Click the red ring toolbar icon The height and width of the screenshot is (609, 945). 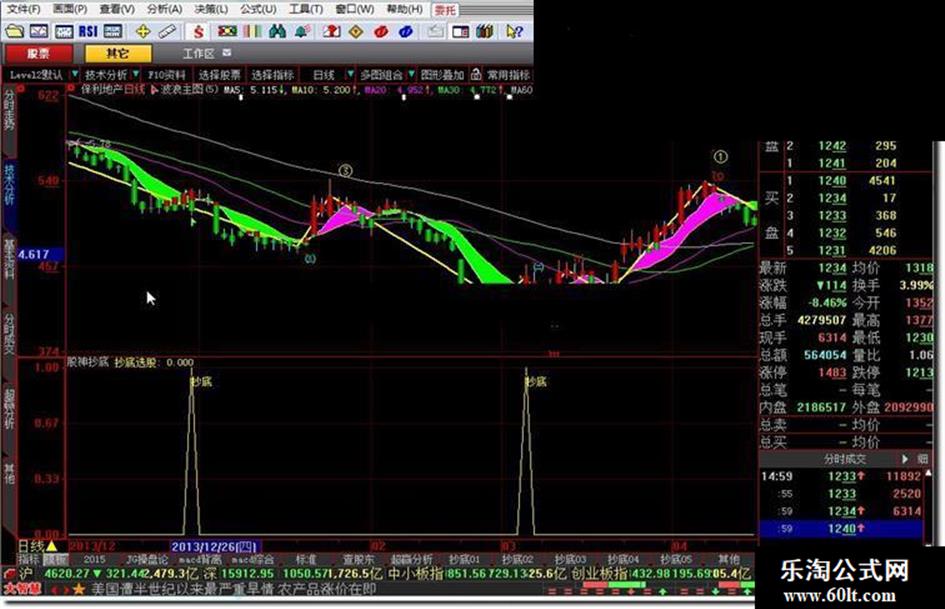point(381,31)
